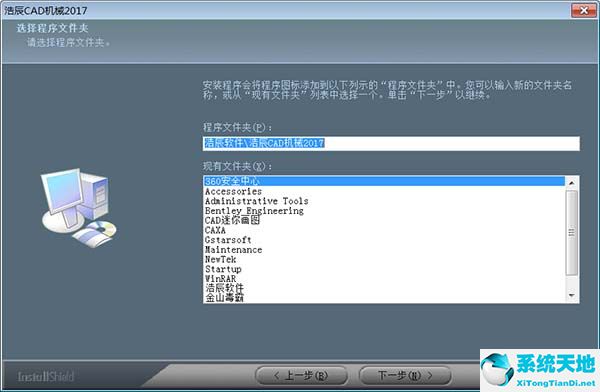This screenshot has width=600, height=392.
Task: Select the Maintenance folder entry
Action: (384, 250)
